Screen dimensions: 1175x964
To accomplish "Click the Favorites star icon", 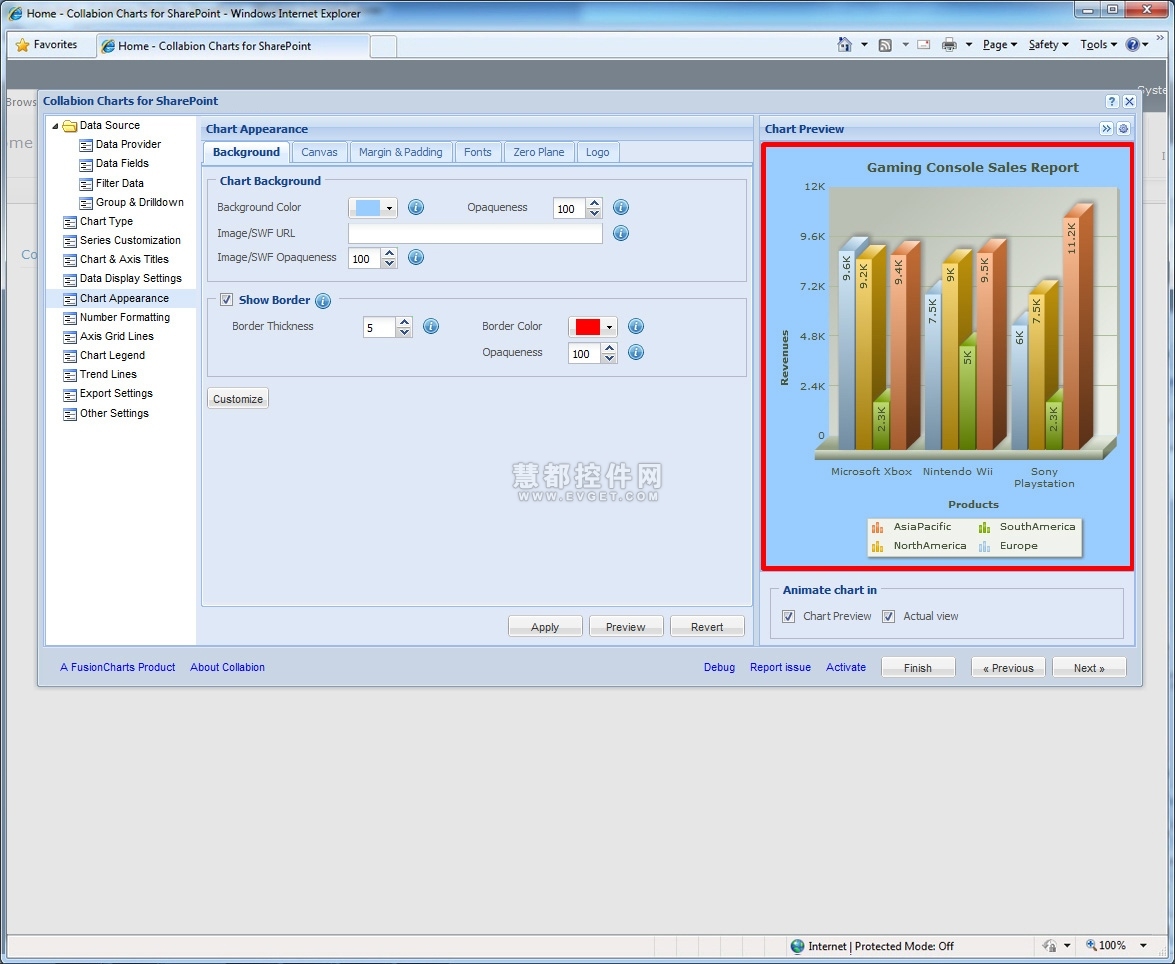I will coord(22,45).
